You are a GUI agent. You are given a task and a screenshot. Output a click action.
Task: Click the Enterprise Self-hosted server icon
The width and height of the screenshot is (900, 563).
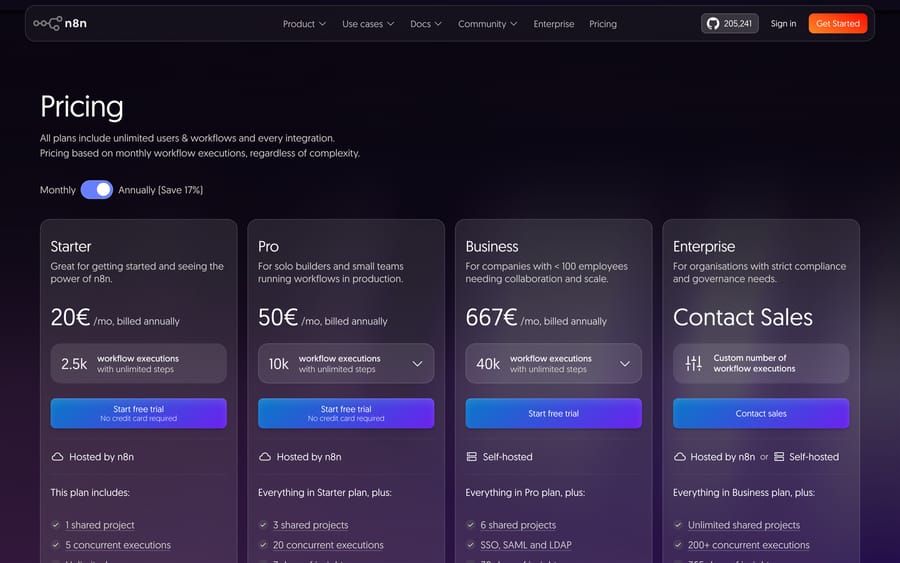pos(779,457)
